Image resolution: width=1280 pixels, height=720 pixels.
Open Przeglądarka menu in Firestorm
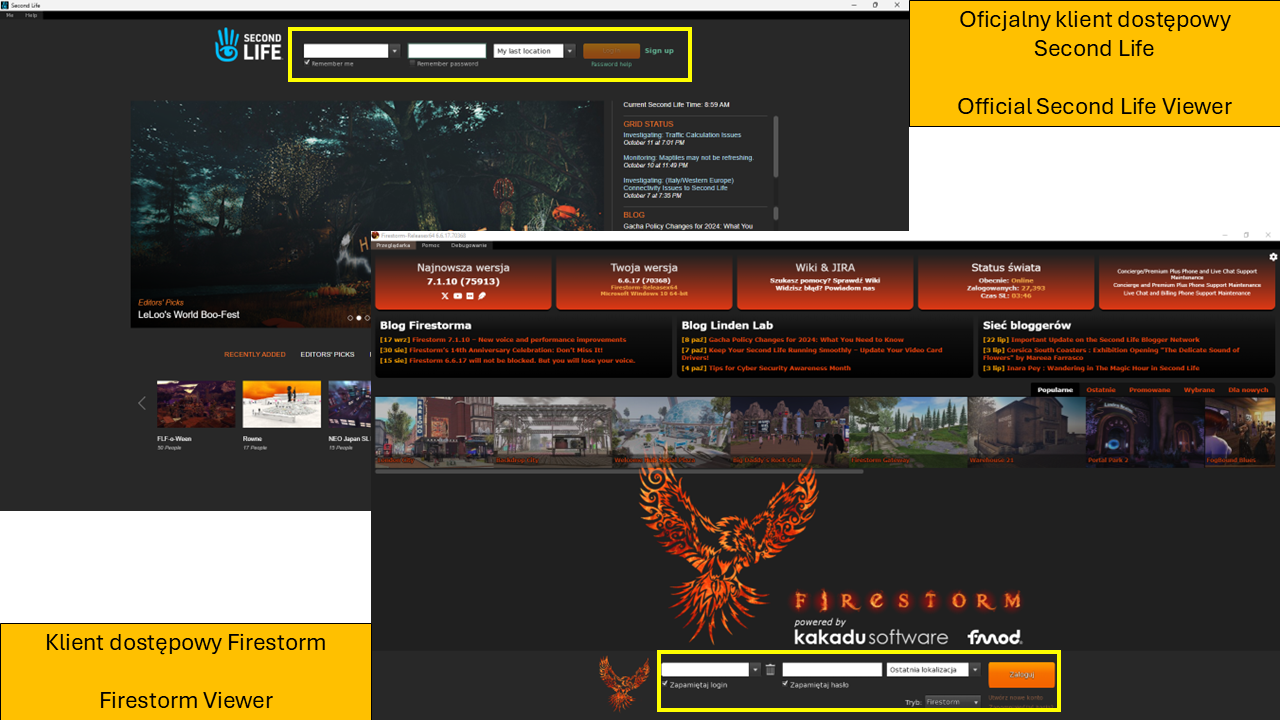(x=393, y=245)
